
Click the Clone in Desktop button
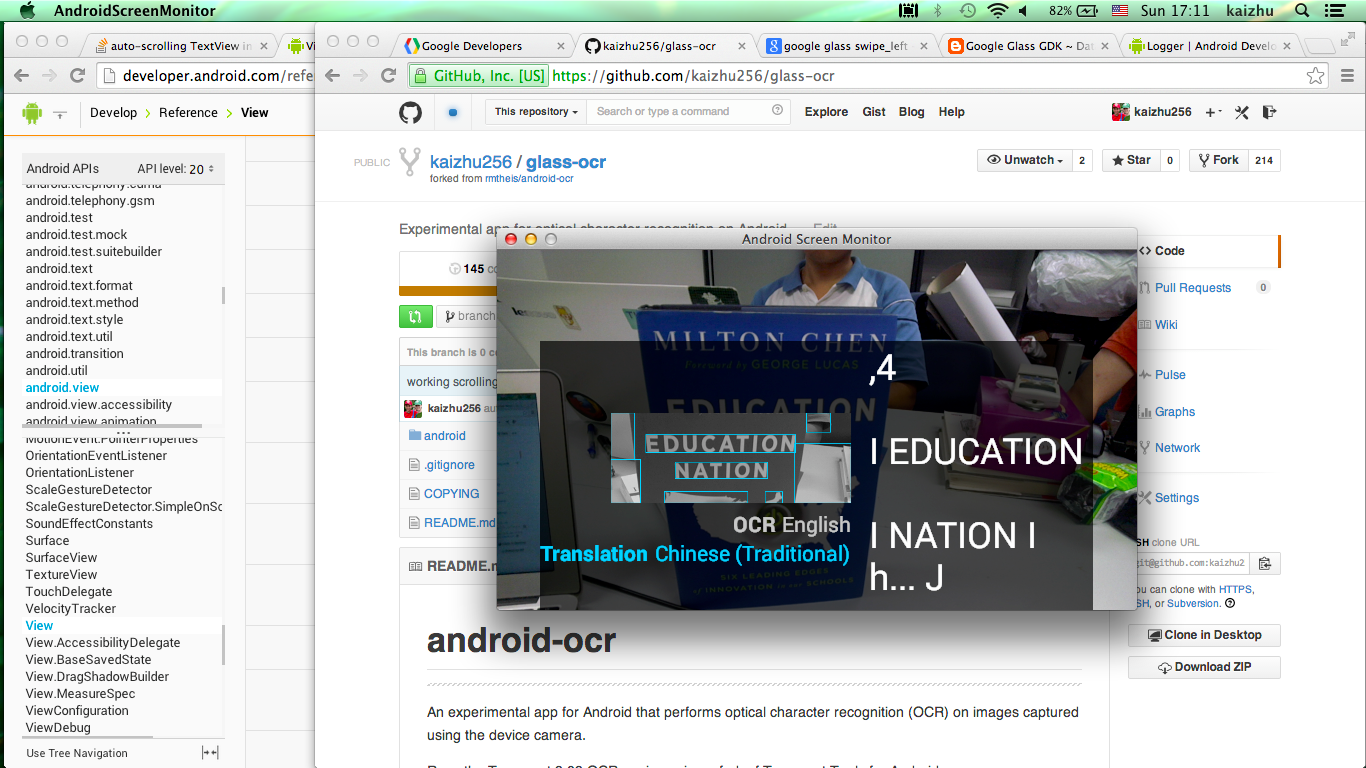coord(1204,635)
